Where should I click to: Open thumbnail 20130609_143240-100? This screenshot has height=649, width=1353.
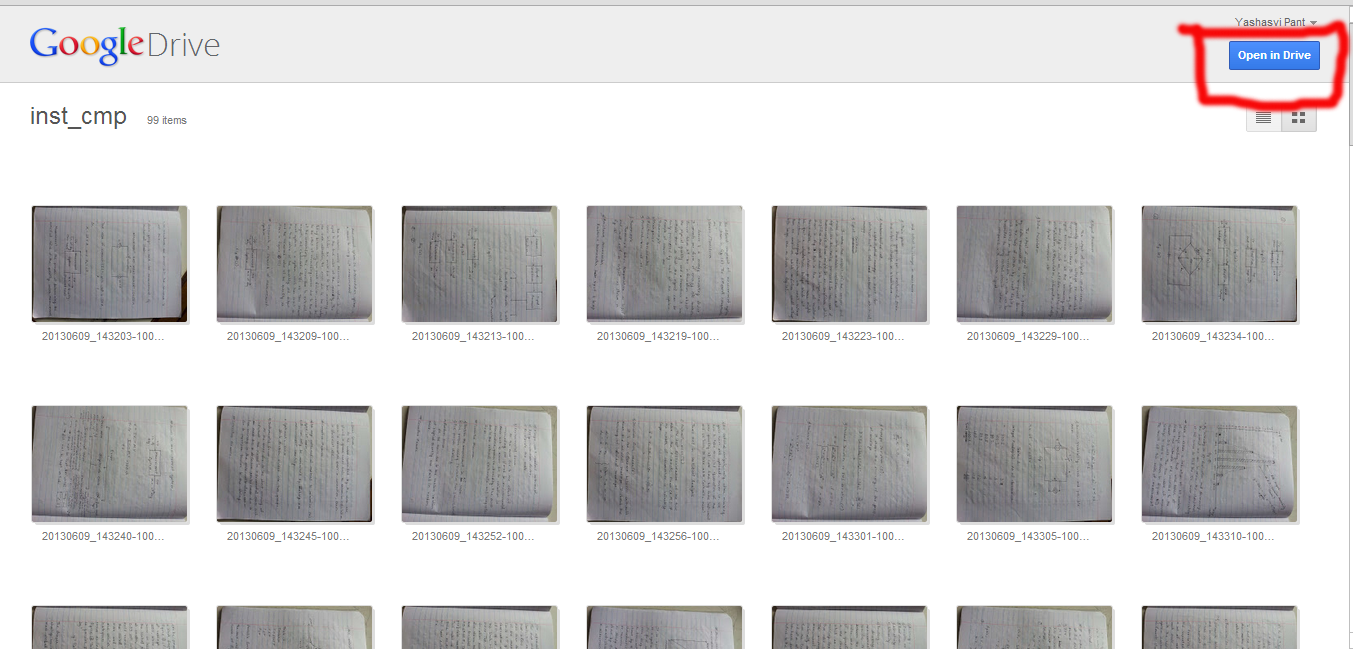pyautogui.click(x=110, y=464)
